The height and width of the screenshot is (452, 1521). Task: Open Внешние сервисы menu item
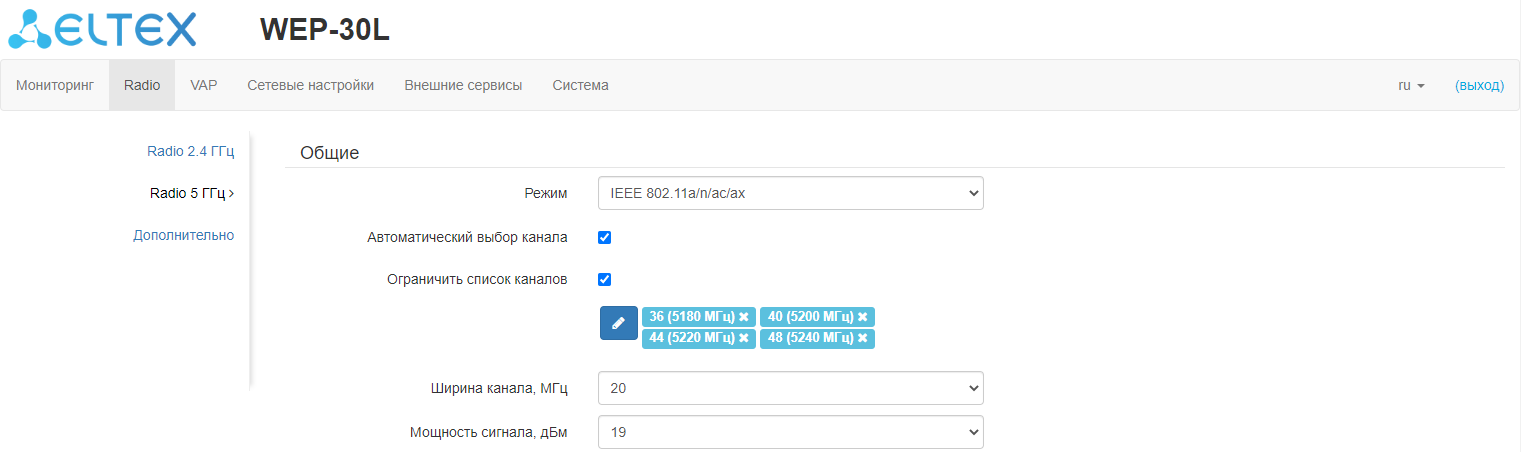click(463, 86)
